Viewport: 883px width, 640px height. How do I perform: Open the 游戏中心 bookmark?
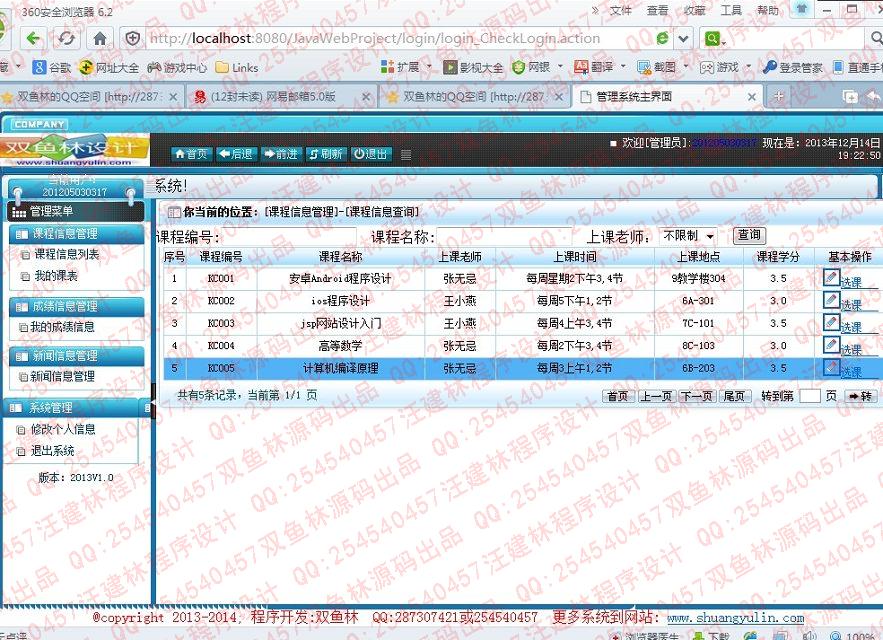(177, 68)
